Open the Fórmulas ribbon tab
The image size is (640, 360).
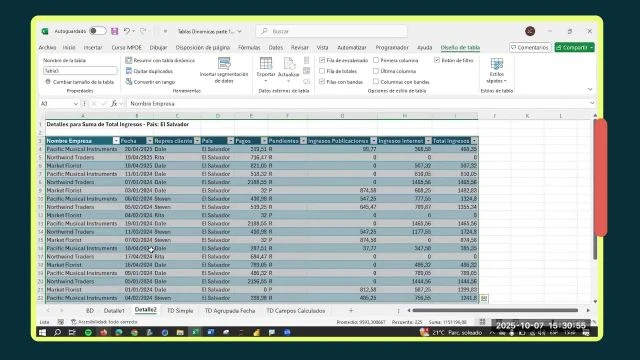[x=249, y=47]
